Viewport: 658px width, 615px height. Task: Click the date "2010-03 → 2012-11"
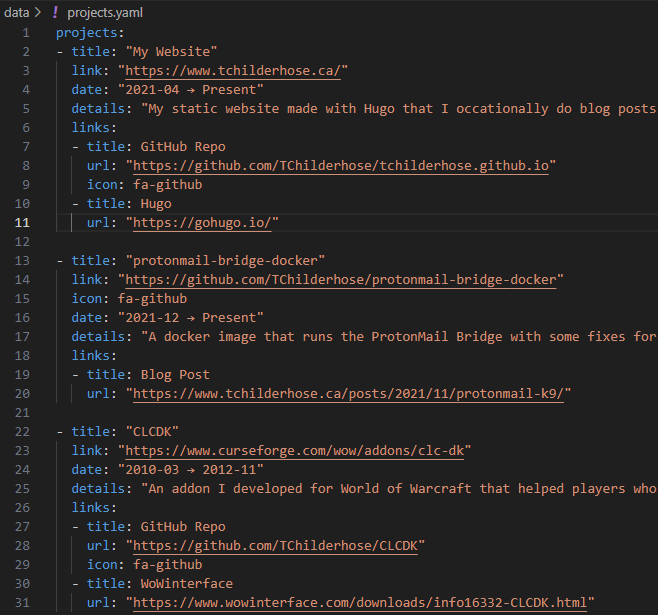pyautogui.click(x=191, y=470)
